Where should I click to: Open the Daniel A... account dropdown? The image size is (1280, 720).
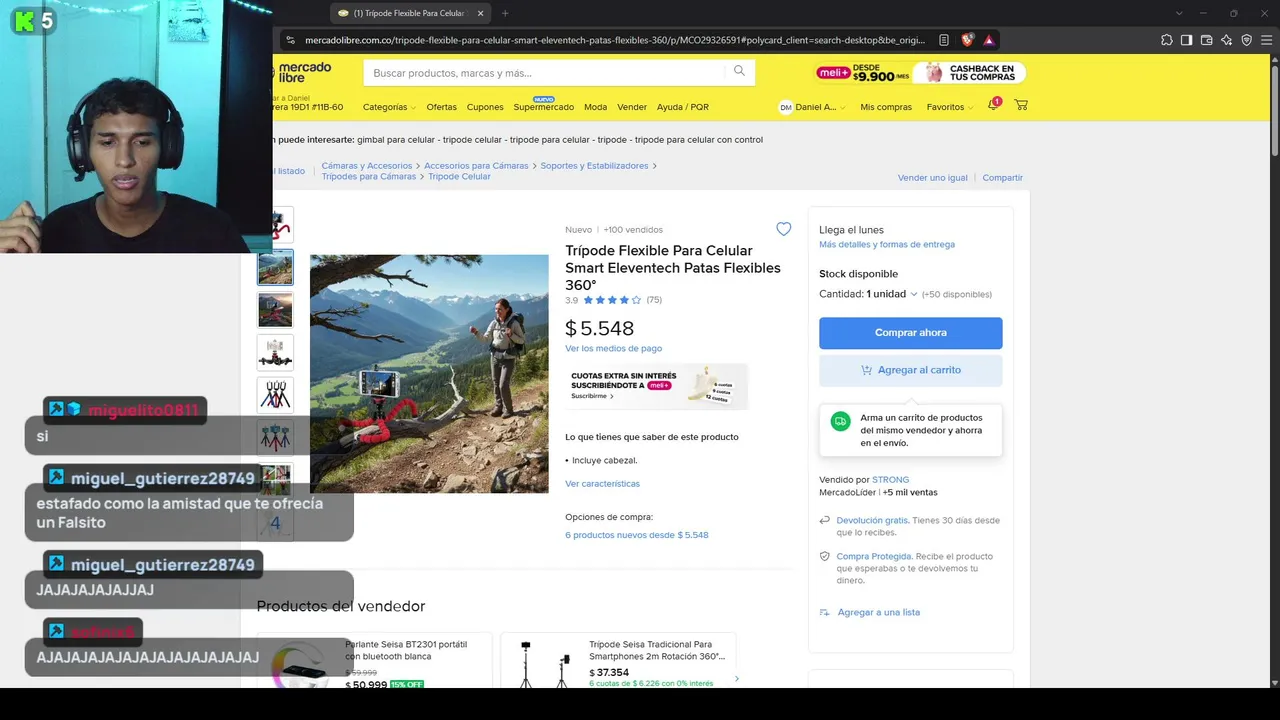(820, 107)
